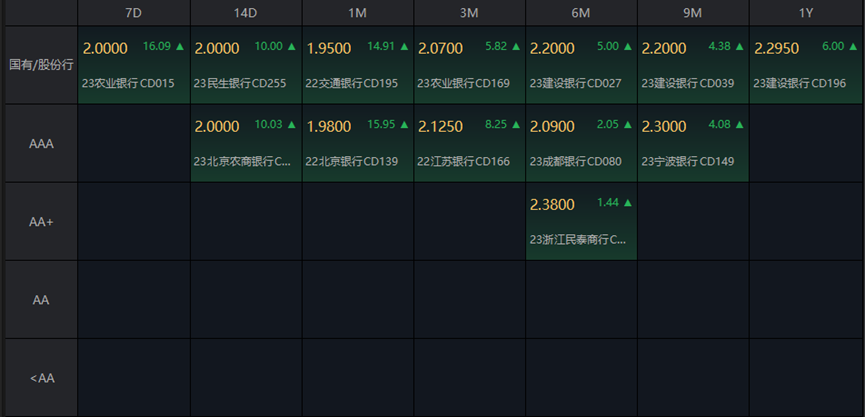
Task: Open the 22江苏银行CD166 cell
Action: coord(469,143)
